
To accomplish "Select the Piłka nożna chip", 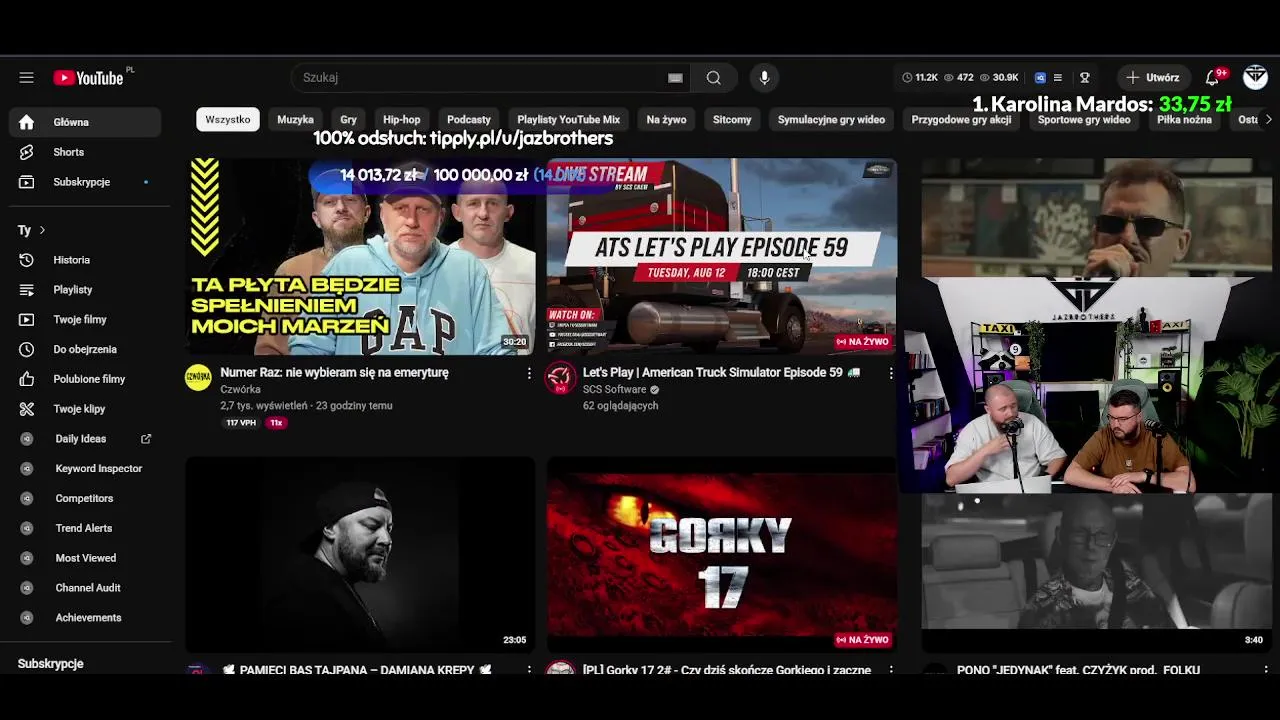I will click(1184, 119).
